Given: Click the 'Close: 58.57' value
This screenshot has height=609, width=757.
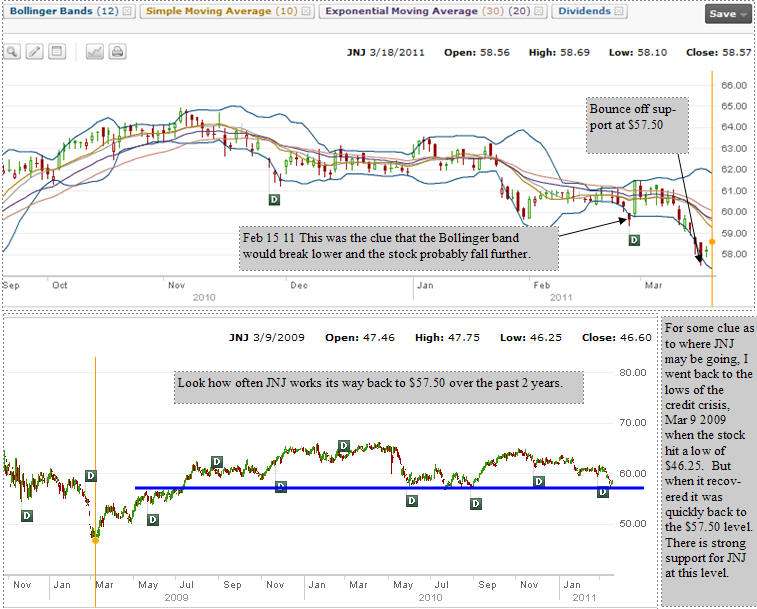Looking at the screenshot, I should (719, 53).
